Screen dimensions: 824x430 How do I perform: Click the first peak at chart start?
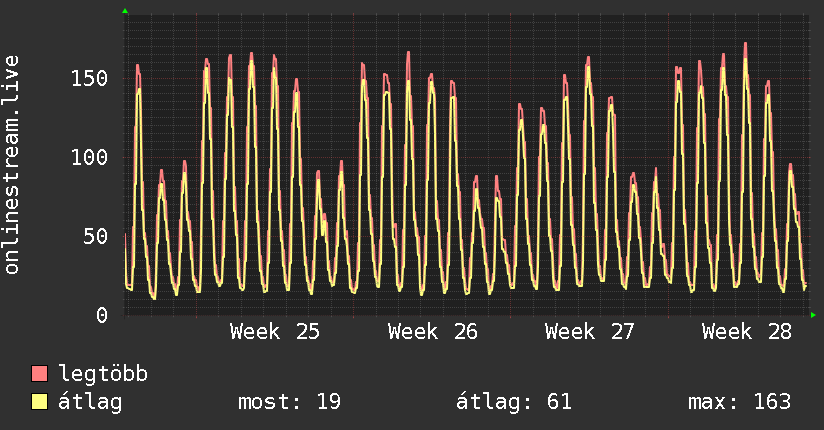coord(138,66)
